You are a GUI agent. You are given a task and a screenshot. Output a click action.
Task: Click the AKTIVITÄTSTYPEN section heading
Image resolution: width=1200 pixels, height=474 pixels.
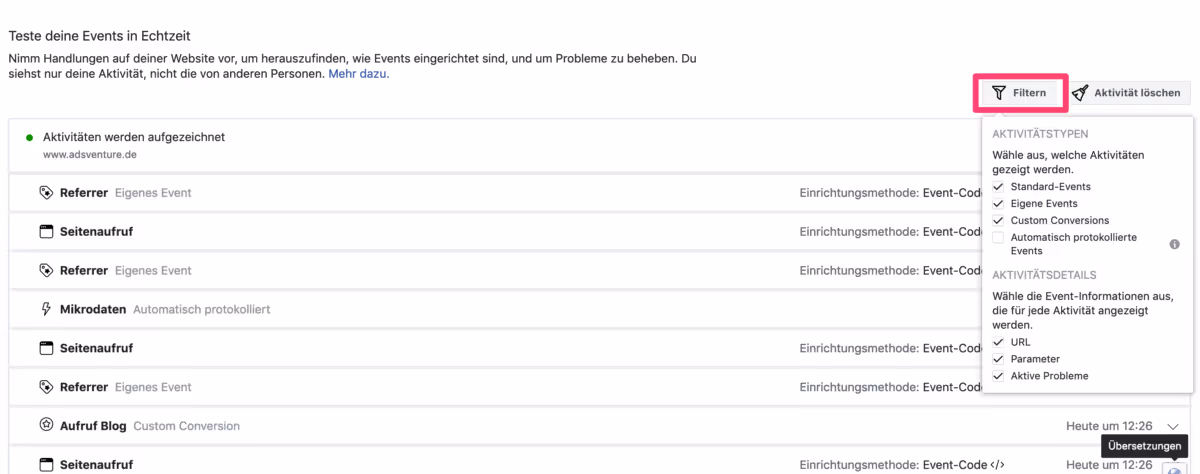1040,134
